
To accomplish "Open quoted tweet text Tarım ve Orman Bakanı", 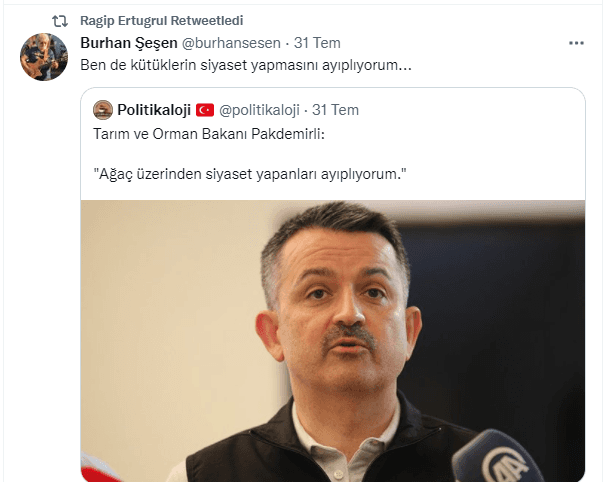I will pyautogui.click(x=209, y=134).
